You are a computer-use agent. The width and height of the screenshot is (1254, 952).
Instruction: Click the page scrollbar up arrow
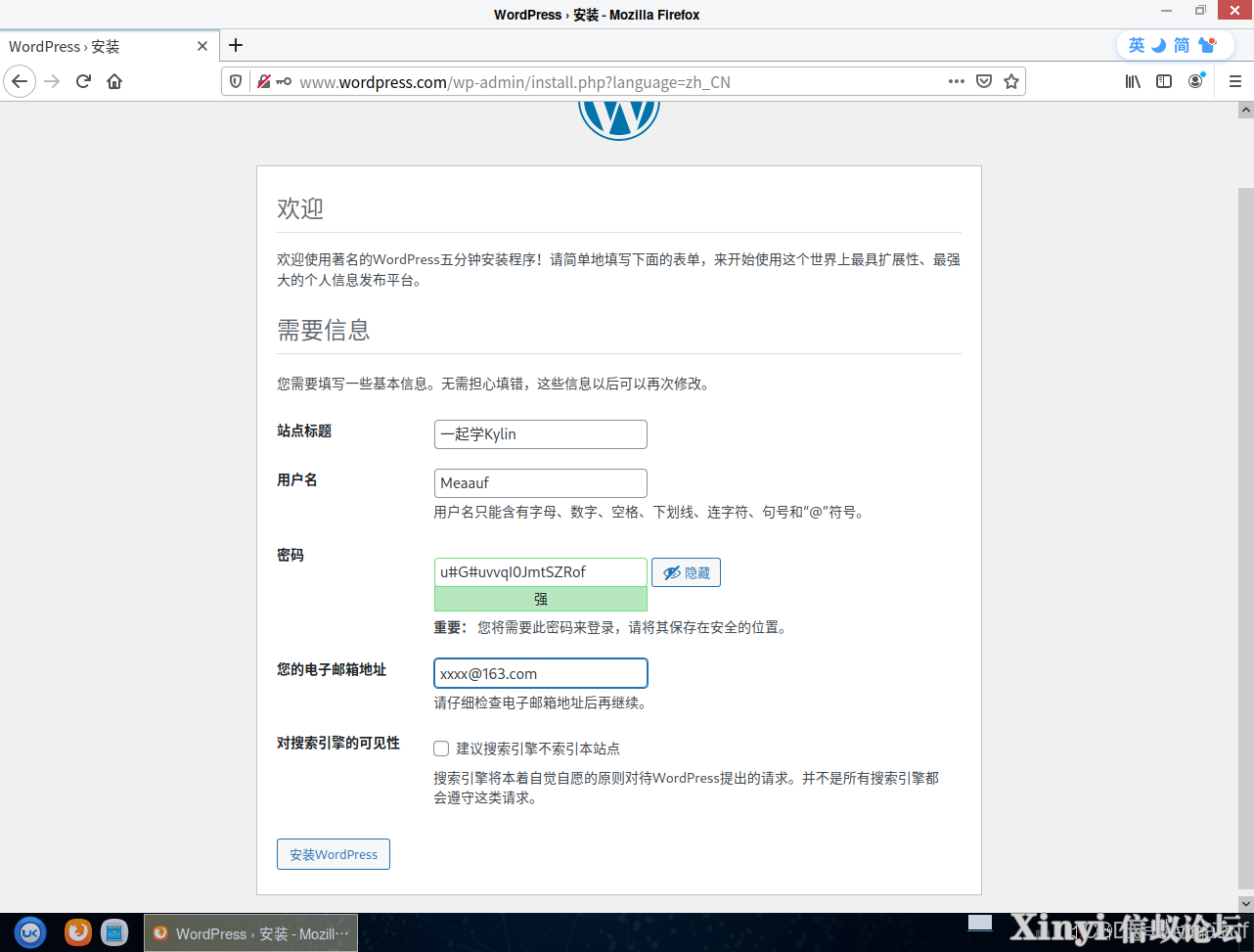1245,112
